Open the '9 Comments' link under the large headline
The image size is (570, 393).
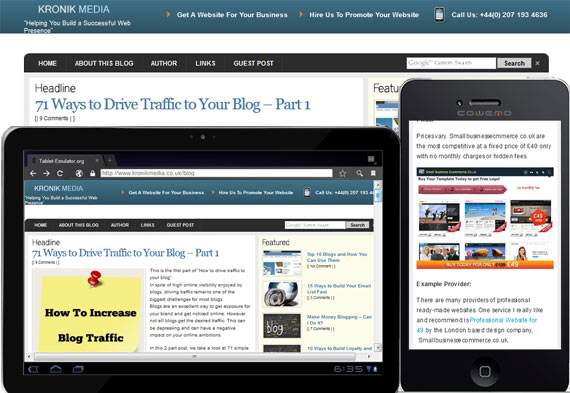tap(55, 119)
